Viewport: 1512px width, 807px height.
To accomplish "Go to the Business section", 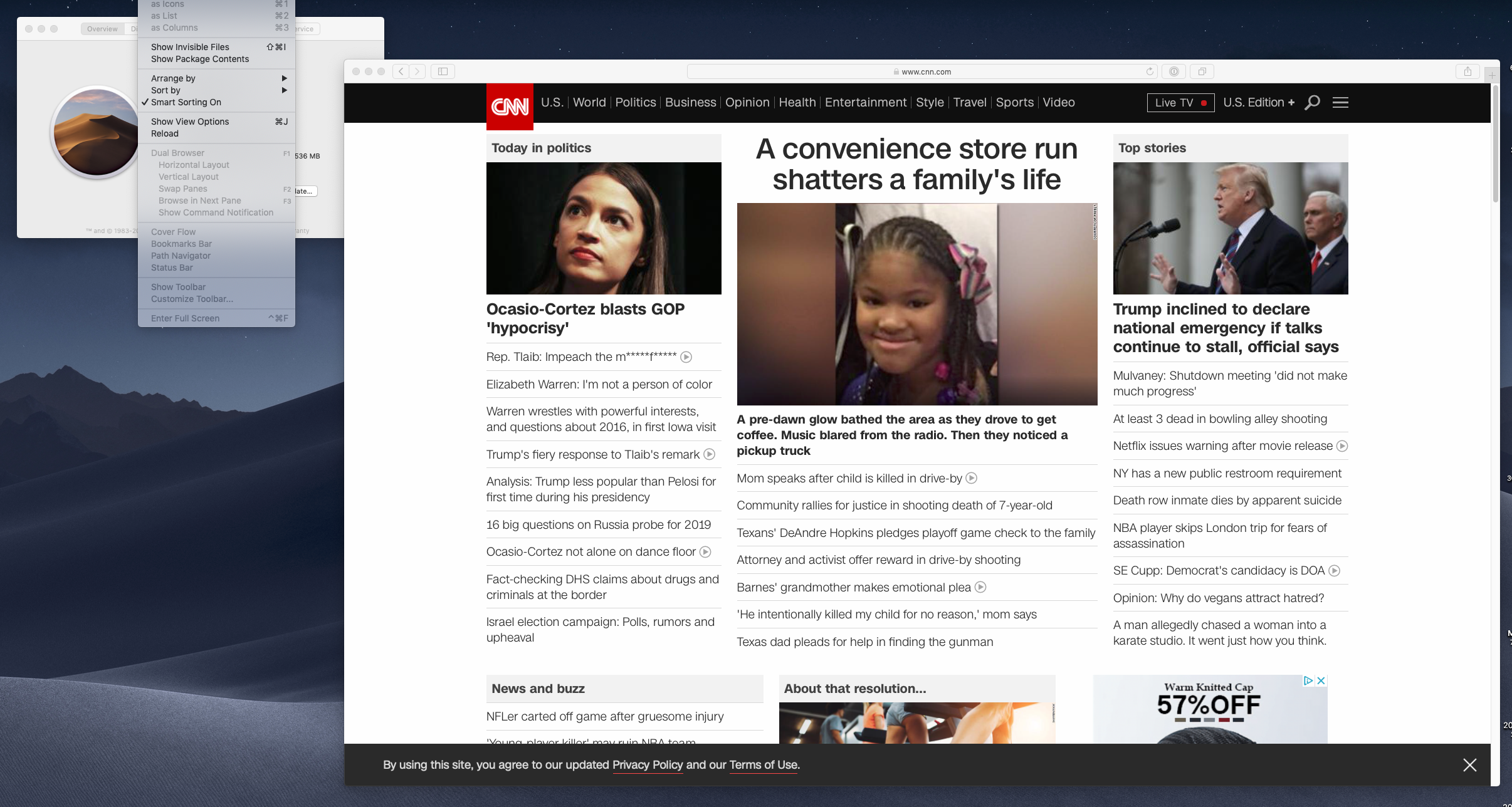I will [690, 102].
